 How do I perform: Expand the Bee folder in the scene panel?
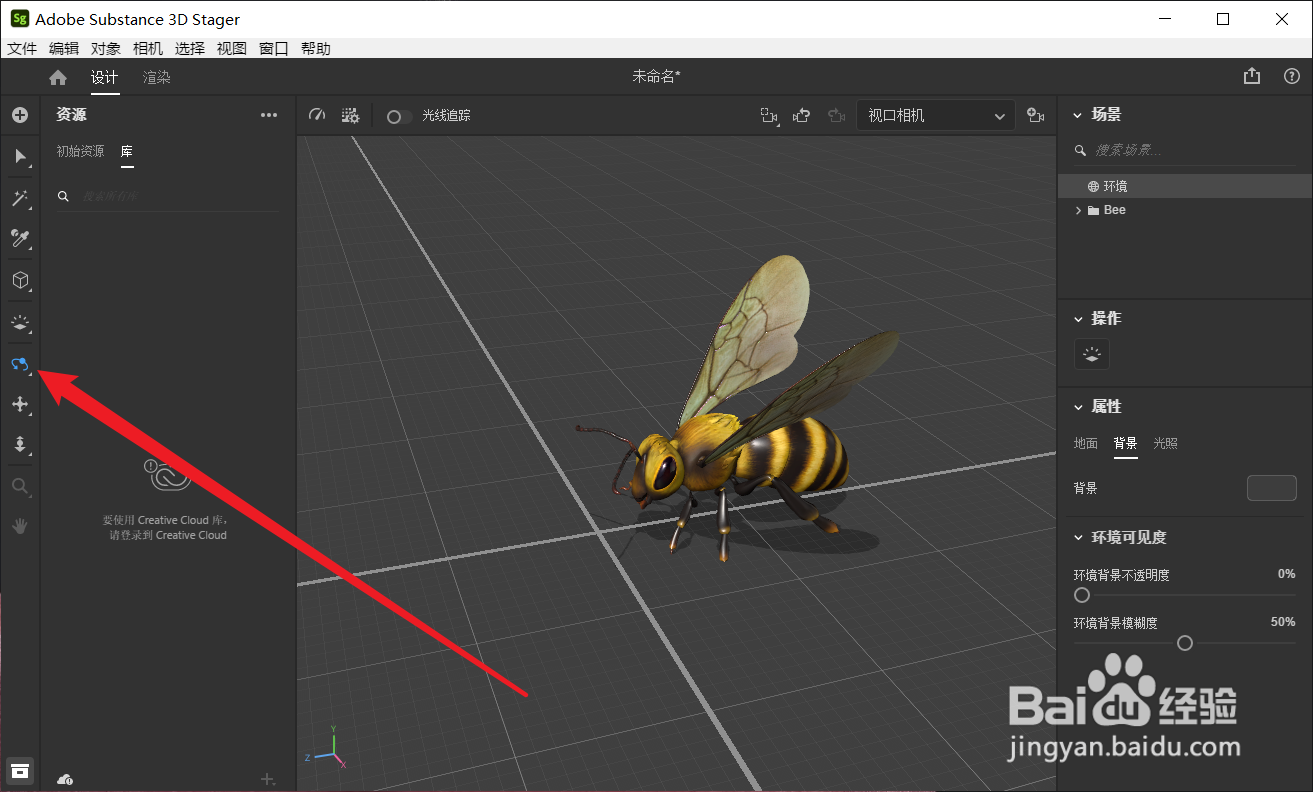tap(1078, 210)
